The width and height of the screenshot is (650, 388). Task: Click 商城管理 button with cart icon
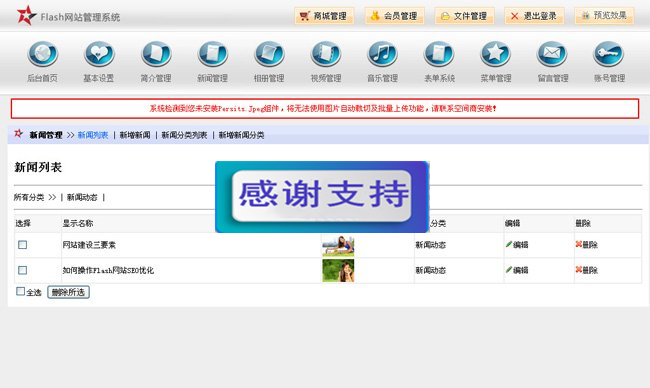coord(324,16)
